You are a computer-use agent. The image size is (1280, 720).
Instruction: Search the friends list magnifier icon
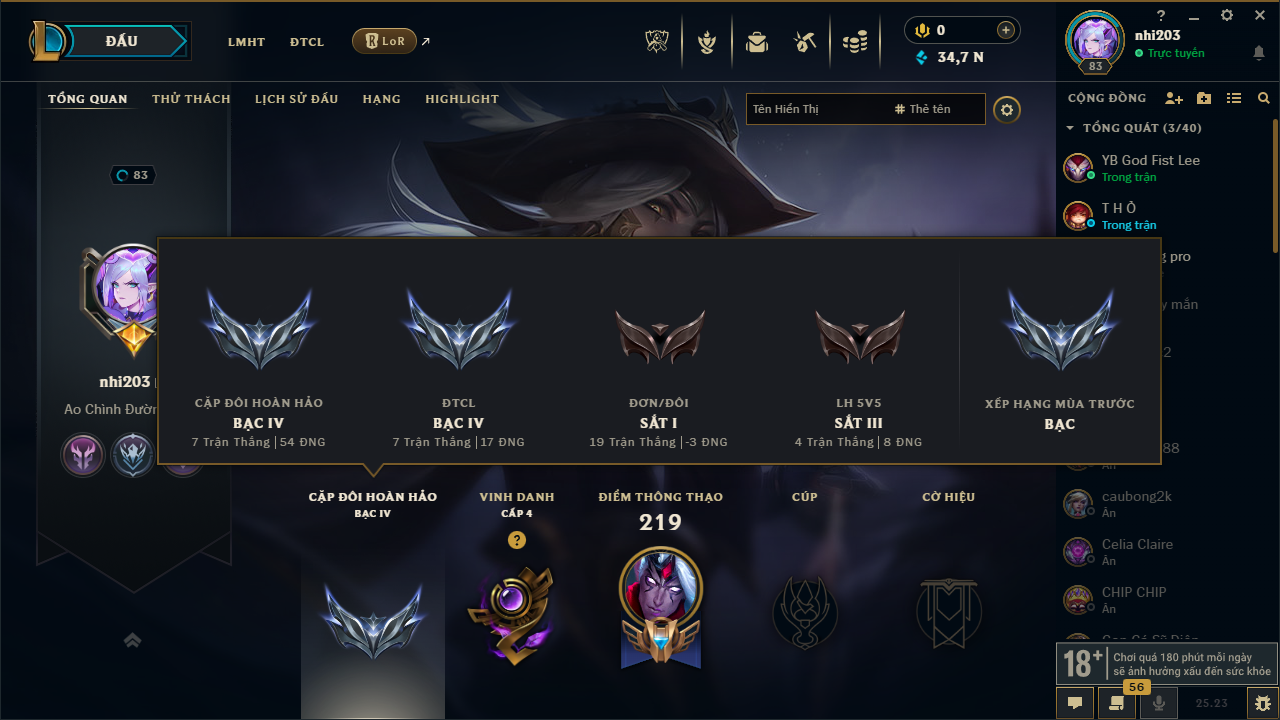[x=1264, y=98]
